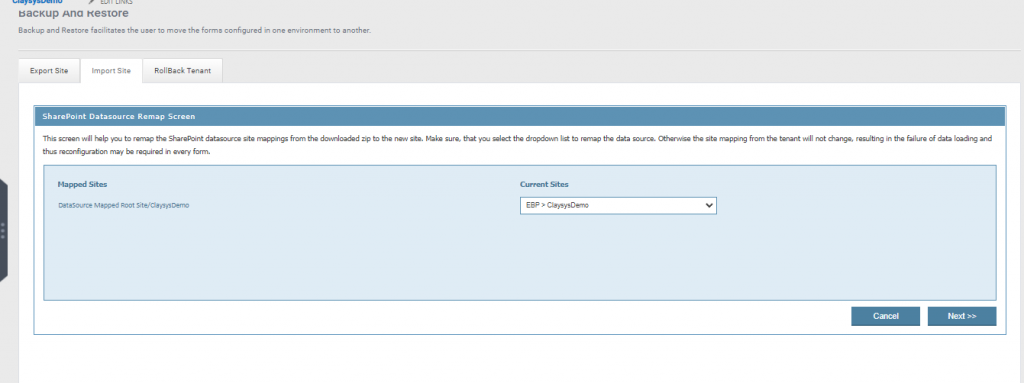Image resolution: width=1024 pixels, height=383 pixels.
Task: Click the 'Current Sites' column heading
Action: pos(544,184)
